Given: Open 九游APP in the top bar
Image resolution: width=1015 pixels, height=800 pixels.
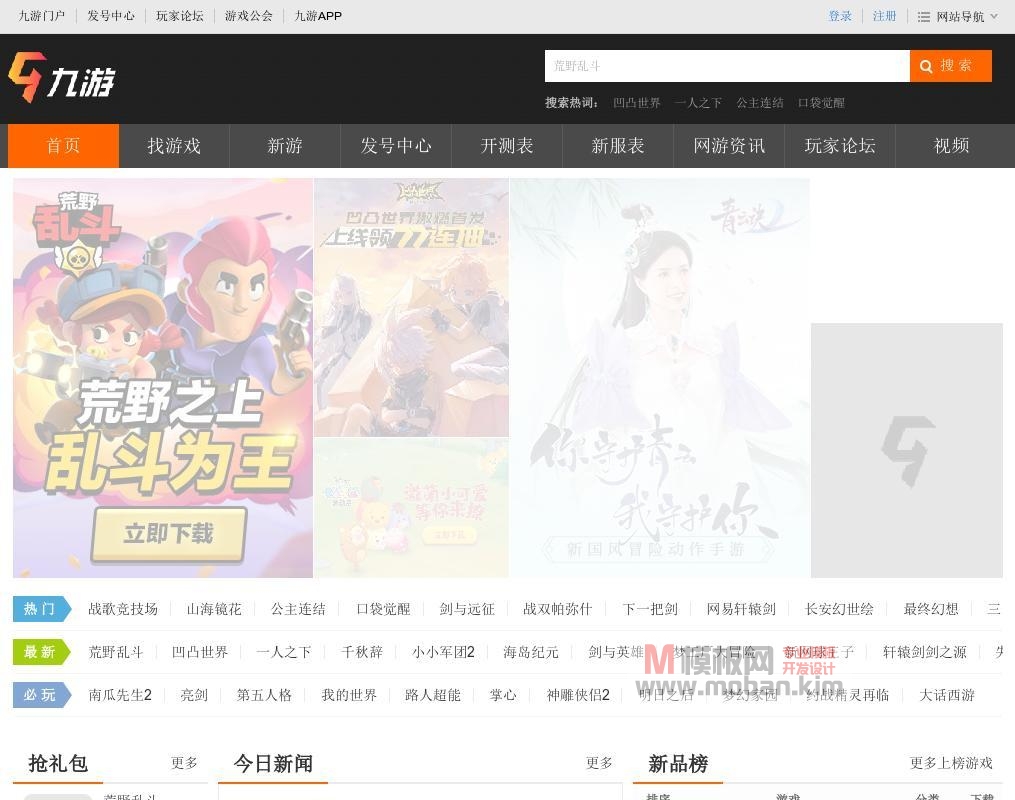Looking at the screenshot, I should pos(318,16).
